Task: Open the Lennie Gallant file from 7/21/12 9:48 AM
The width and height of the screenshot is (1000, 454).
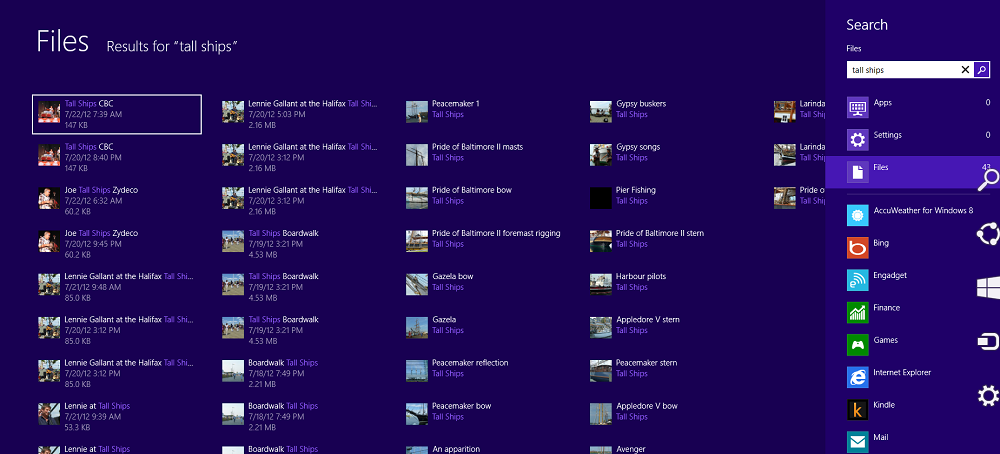Action: pos(117,287)
